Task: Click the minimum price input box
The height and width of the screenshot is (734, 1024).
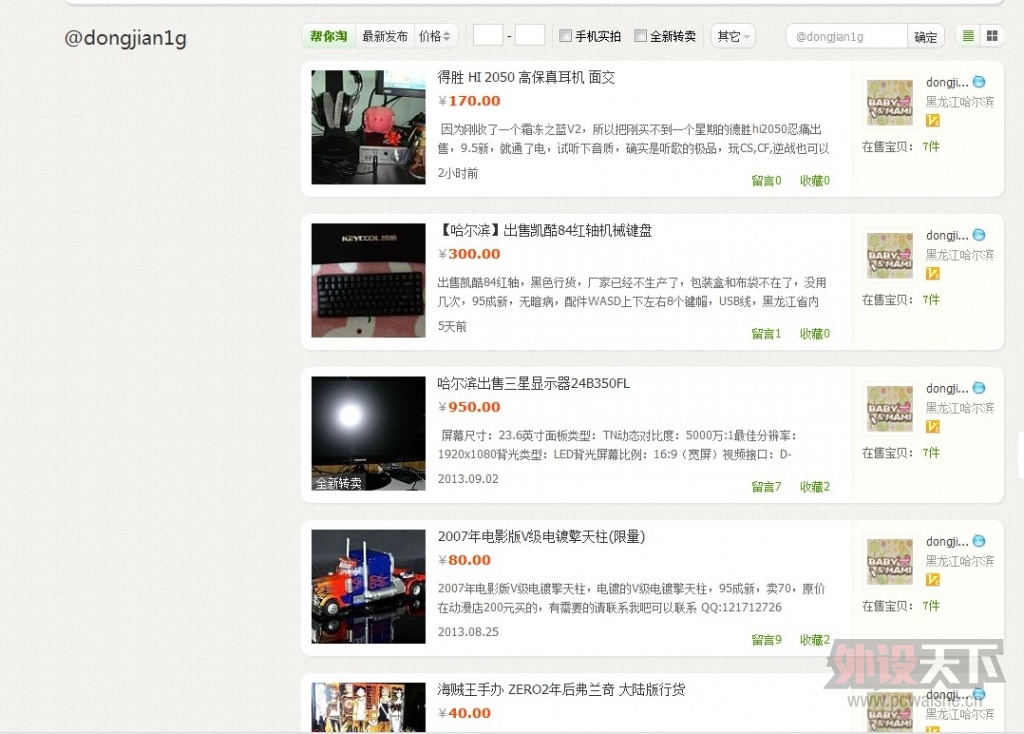Action: pos(488,35)
